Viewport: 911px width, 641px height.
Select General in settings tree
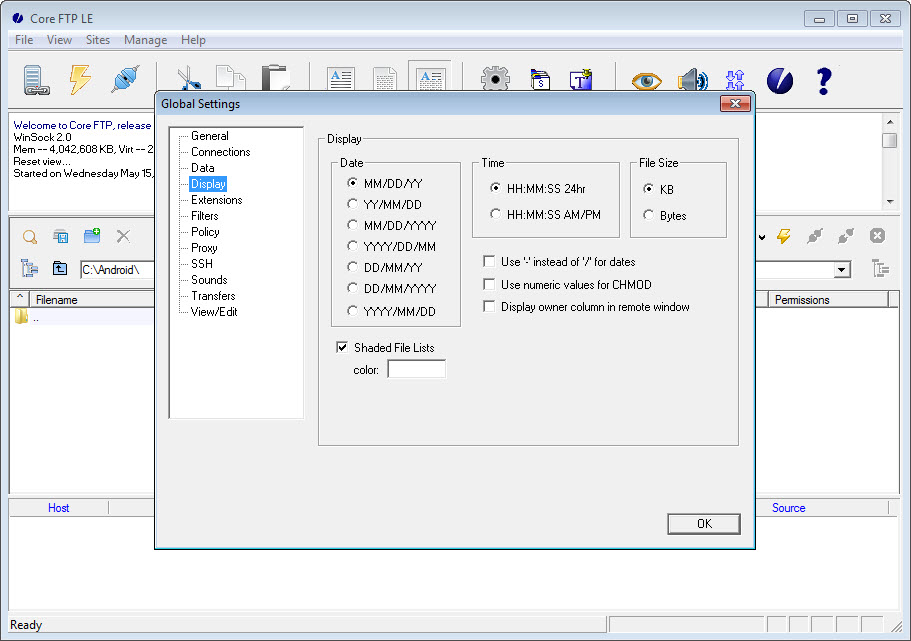pos(210,136)
